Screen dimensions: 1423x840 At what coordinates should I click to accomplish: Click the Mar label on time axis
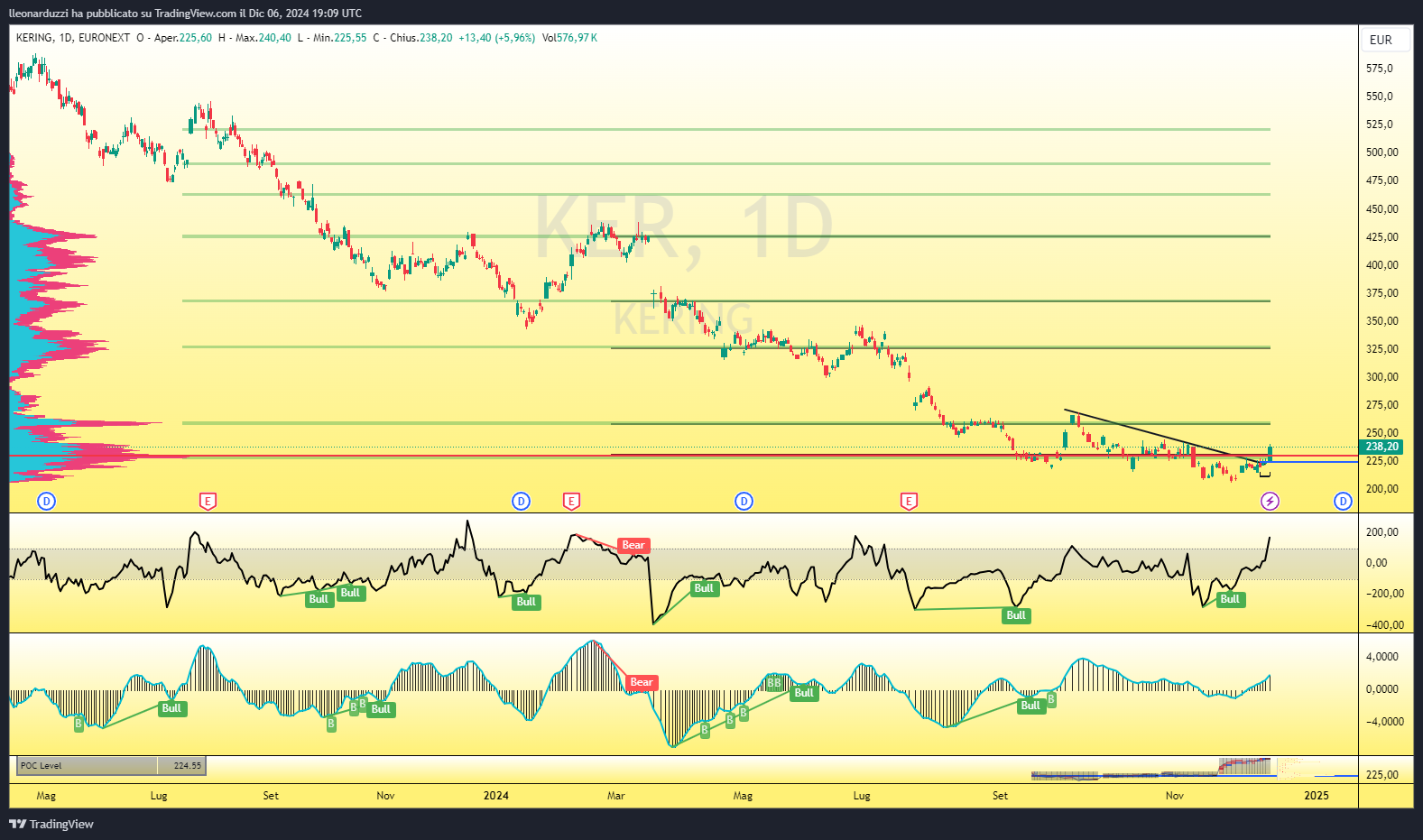click(615, 795)
